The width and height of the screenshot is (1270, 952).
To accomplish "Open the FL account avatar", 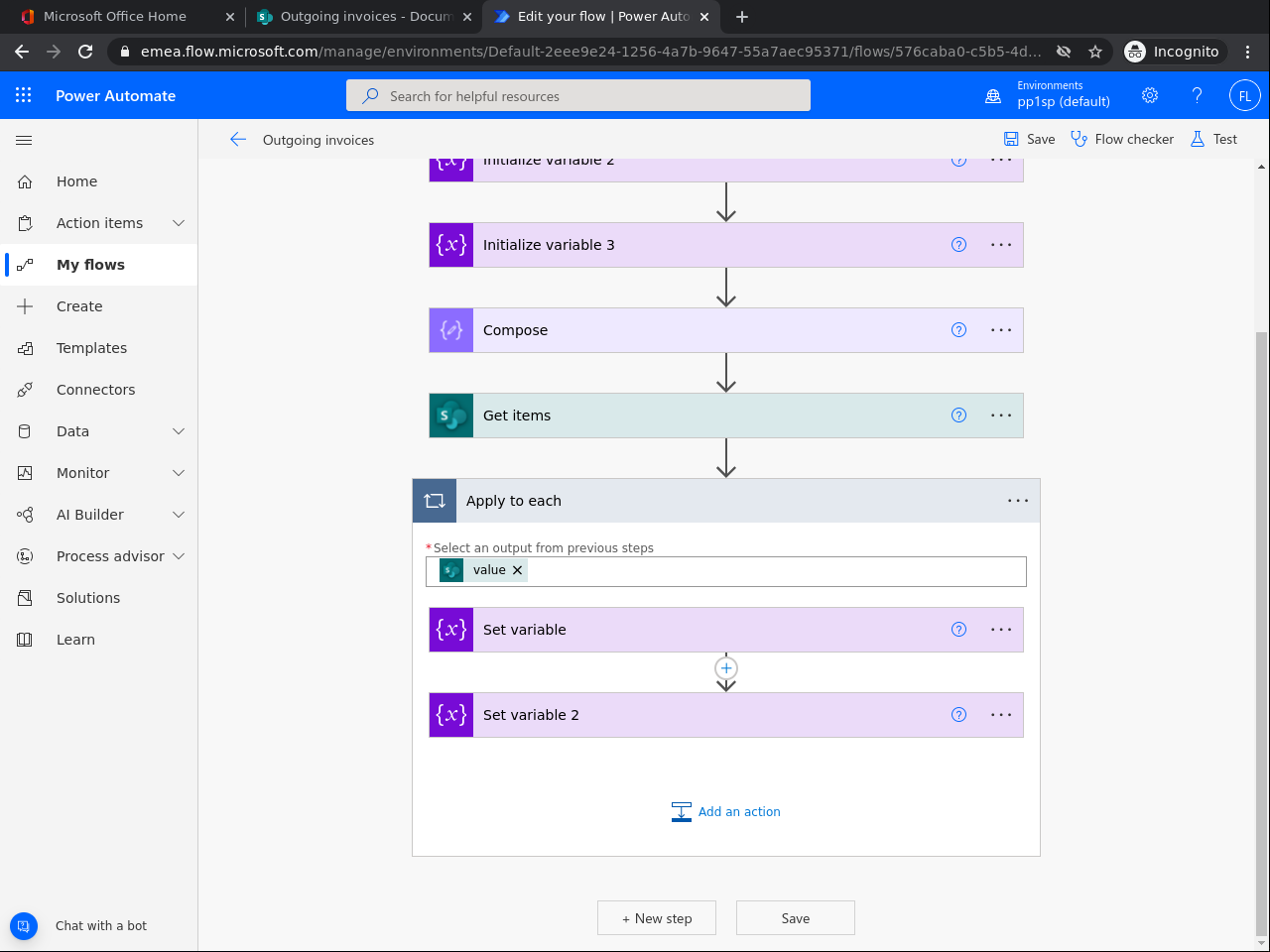I will 1245,96.
